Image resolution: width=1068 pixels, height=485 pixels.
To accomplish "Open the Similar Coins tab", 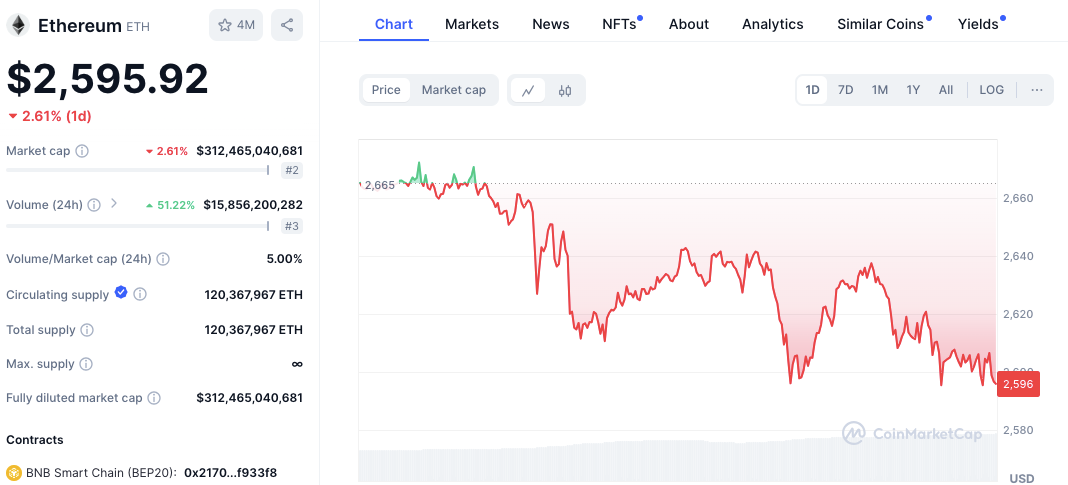I will click(x=881, y=25).
